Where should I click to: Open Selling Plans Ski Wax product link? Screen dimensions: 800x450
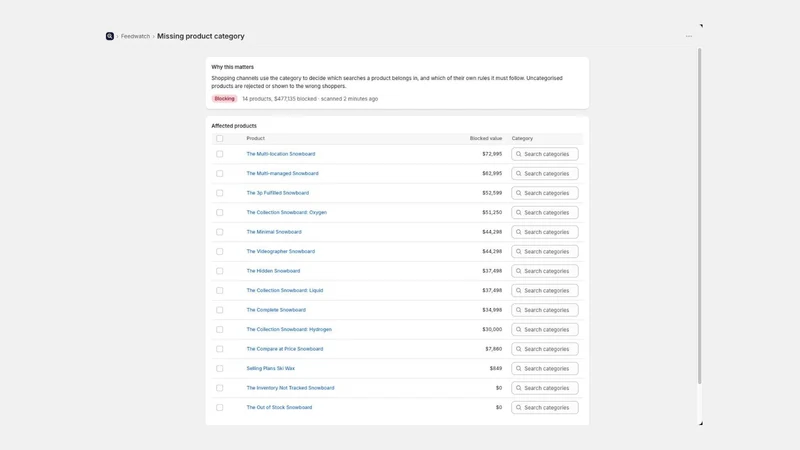[270, 368]
